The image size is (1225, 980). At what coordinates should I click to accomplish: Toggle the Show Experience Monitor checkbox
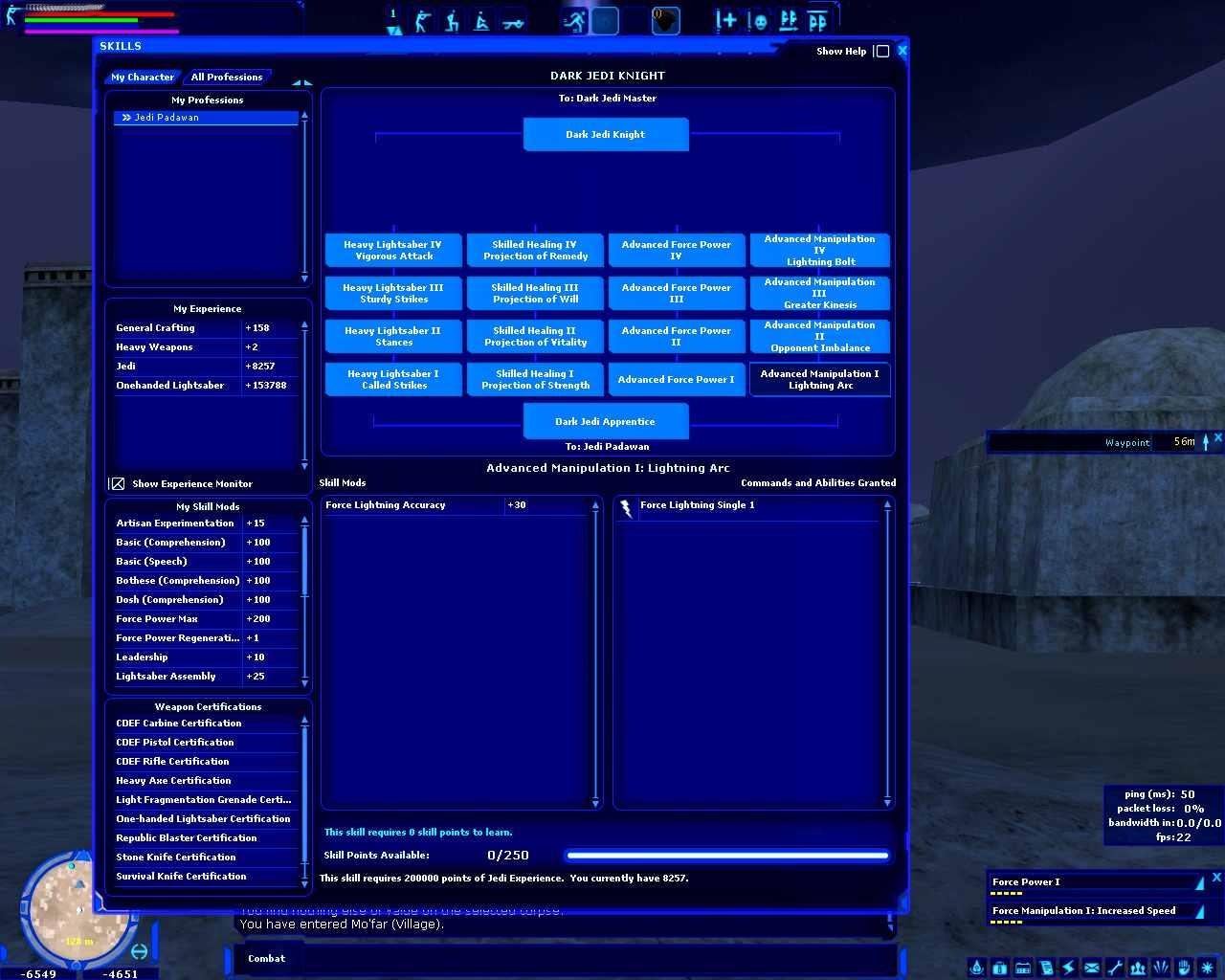(117, 484)
